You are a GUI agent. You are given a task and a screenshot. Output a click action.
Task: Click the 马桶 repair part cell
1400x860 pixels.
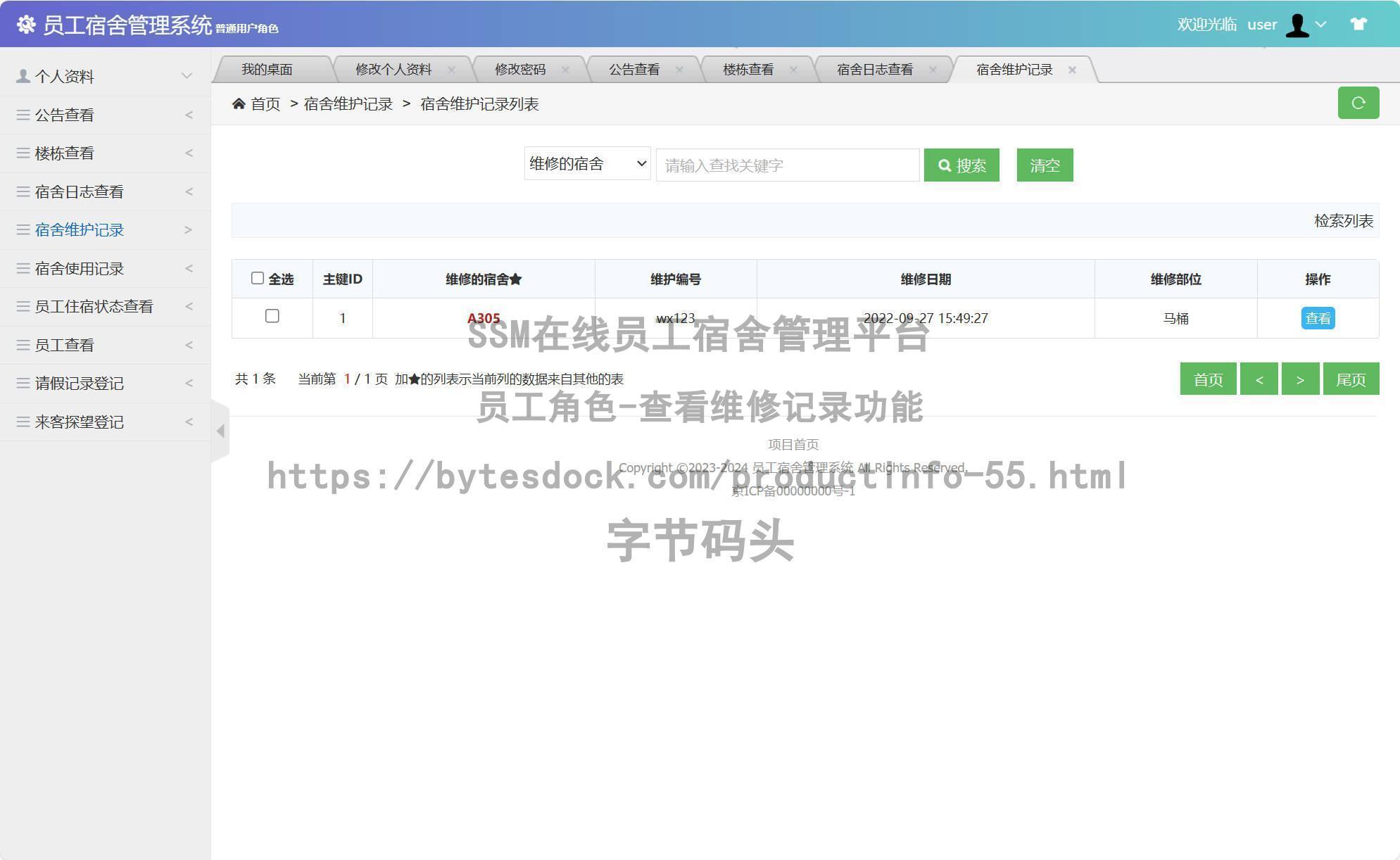click(1175, 318)
